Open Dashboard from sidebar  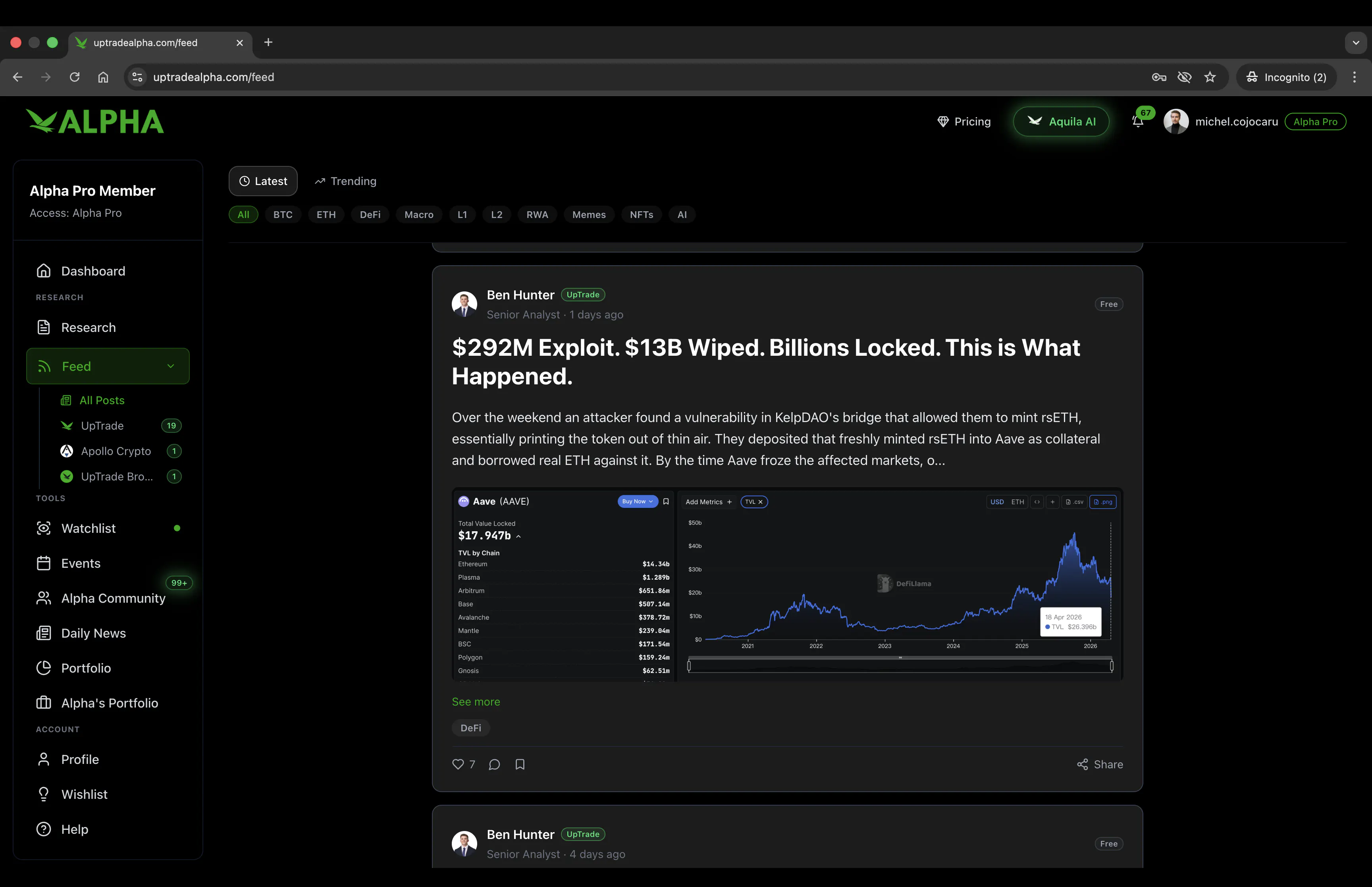[108, 271]
